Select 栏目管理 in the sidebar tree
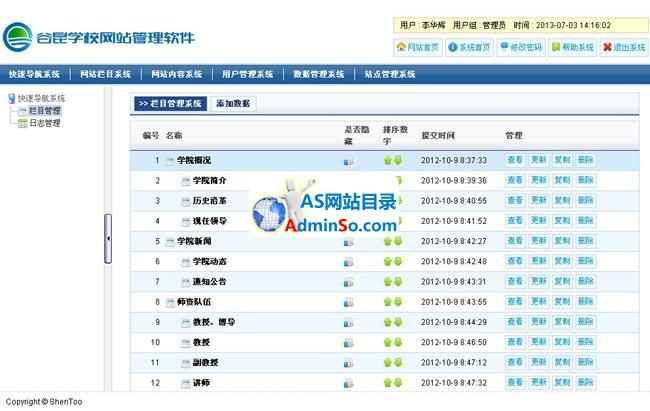 pos(44,111)
